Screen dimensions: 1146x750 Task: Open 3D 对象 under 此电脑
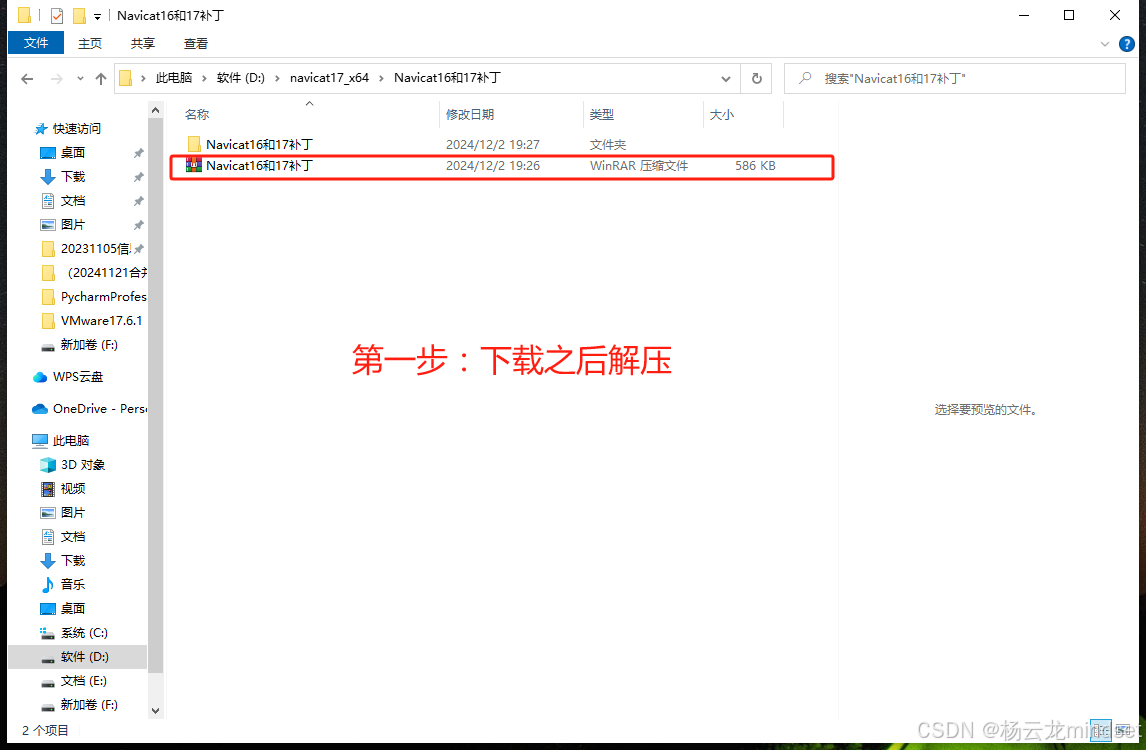(x=83, y=465)
